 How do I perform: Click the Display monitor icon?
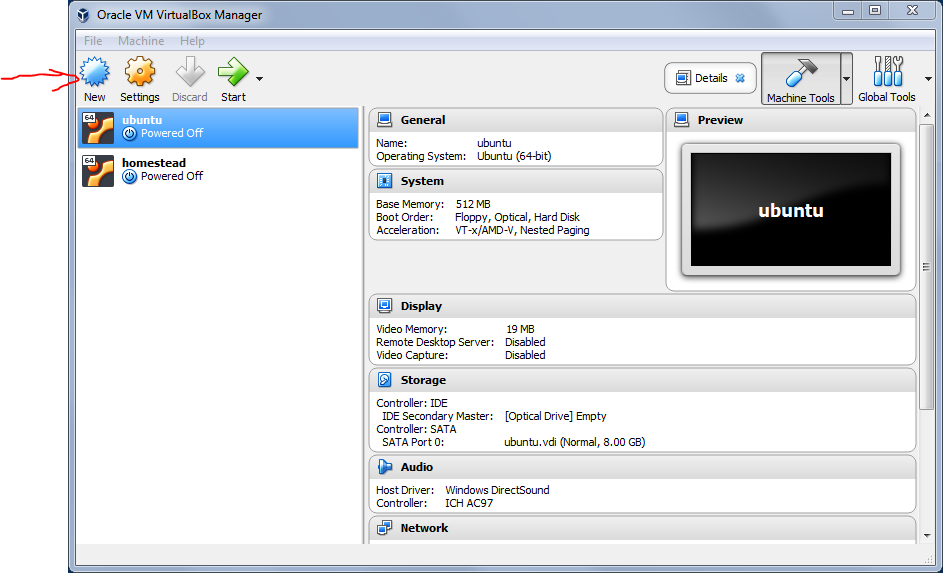[x=384, y=305]
